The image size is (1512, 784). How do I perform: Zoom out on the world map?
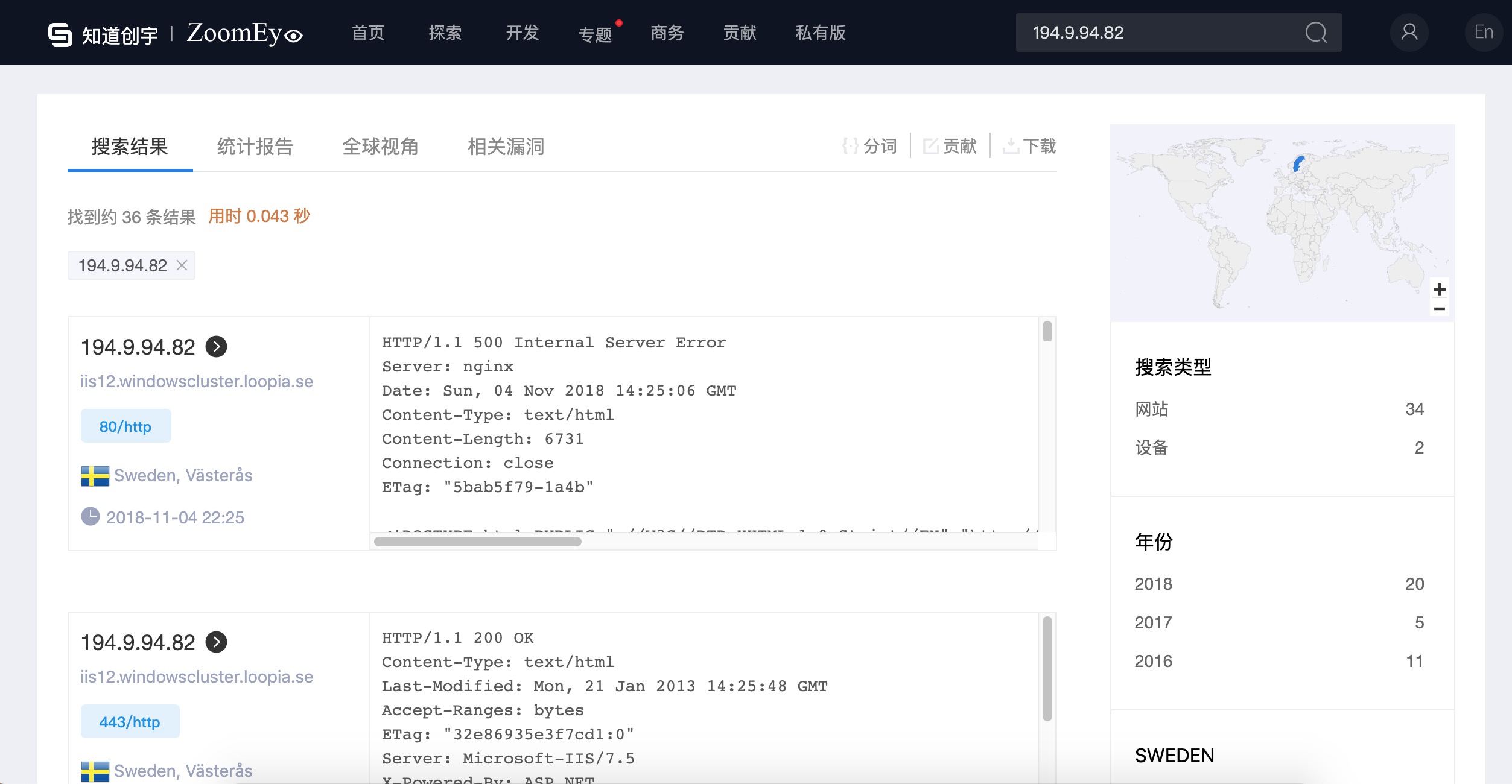click(x=1439, y=309)
